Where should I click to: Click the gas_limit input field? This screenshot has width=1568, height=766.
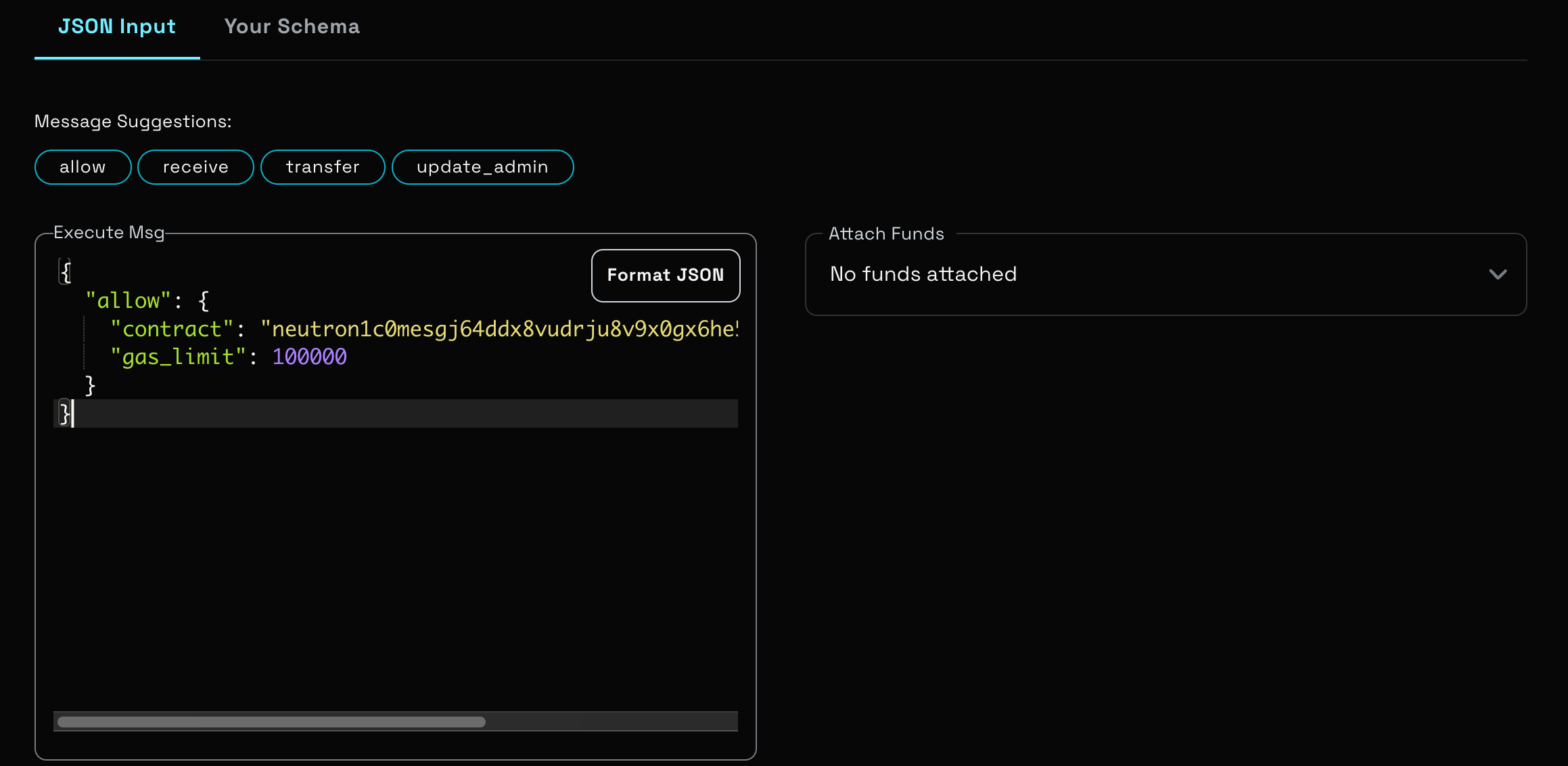[x=310, y=357]
